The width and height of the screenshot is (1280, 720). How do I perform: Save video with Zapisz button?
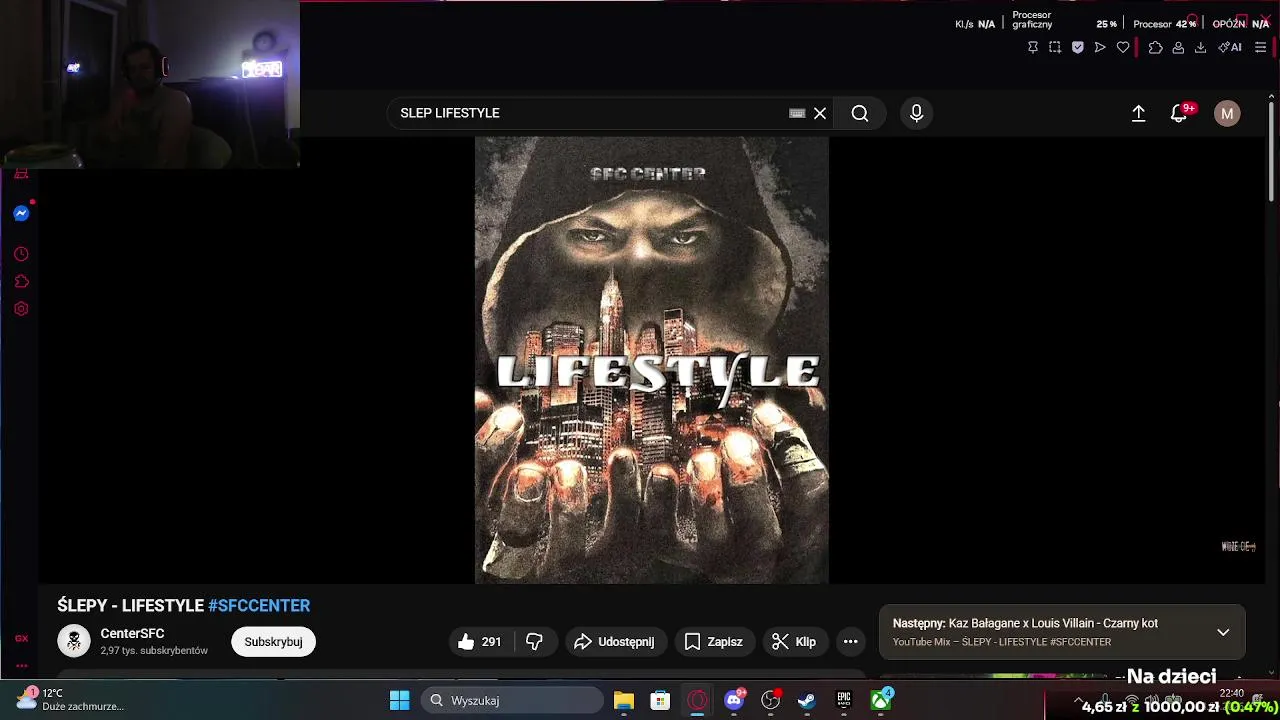(x=713, y=642)
